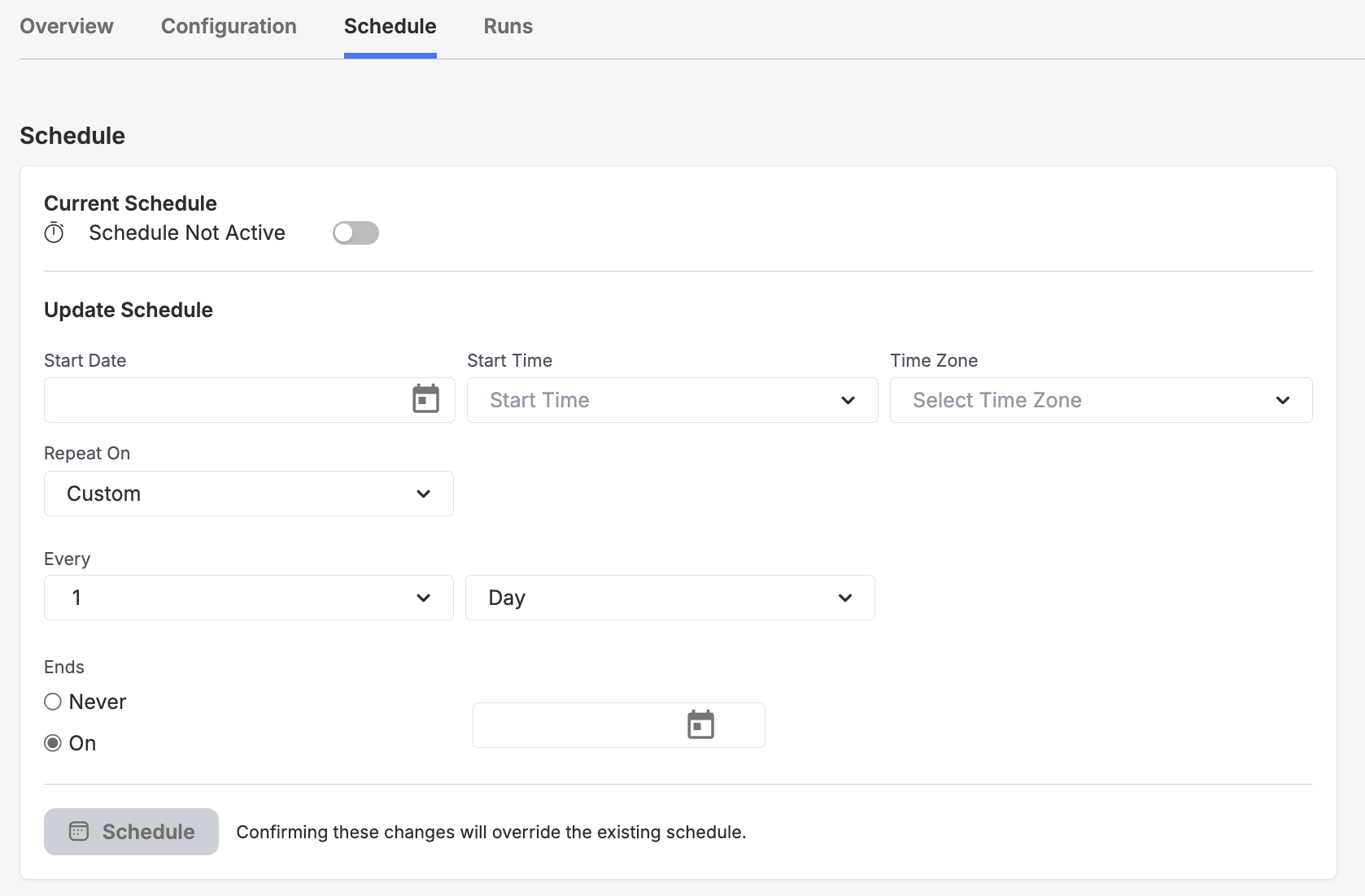Click the Repeat On label

pyautogui.click(x=87, y=453)
